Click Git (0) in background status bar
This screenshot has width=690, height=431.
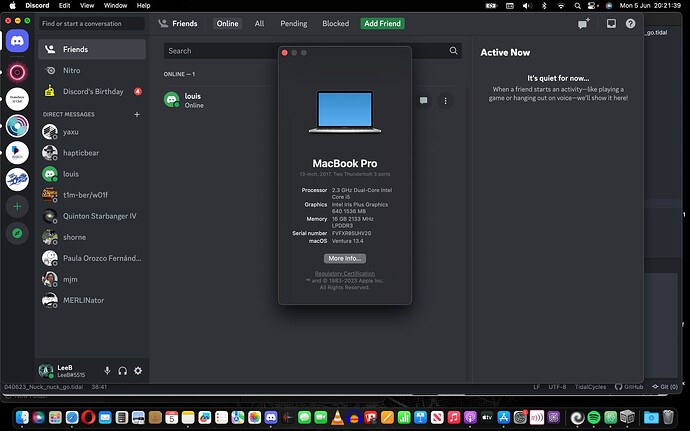(x=665, y=387)
